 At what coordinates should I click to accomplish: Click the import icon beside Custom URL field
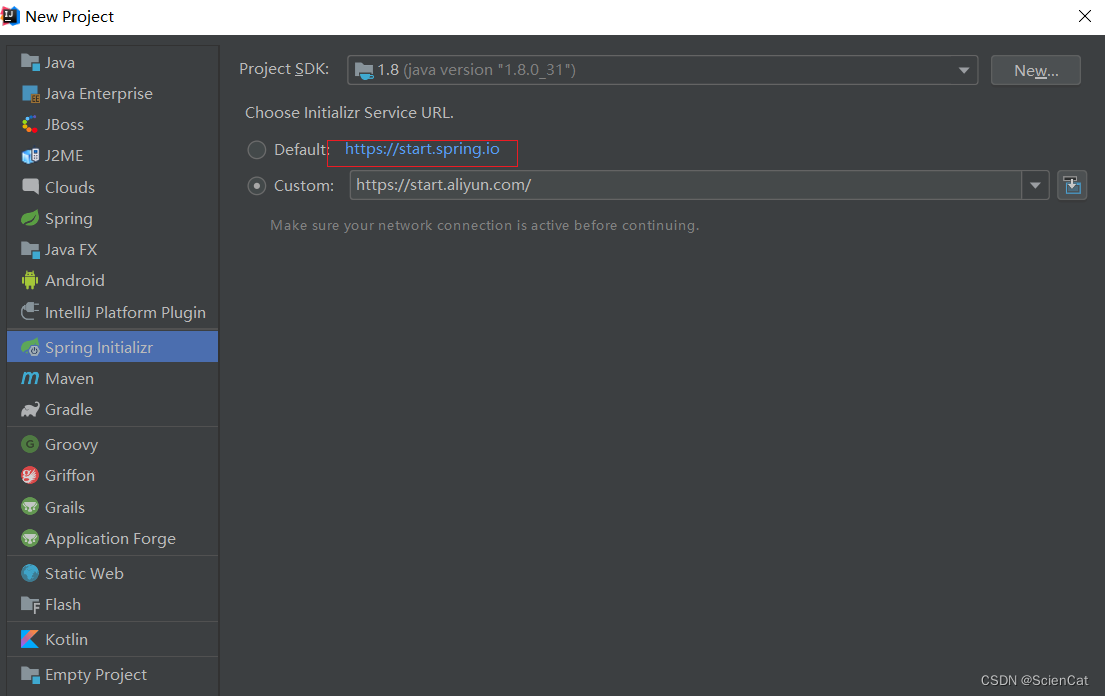(1072, 185)
